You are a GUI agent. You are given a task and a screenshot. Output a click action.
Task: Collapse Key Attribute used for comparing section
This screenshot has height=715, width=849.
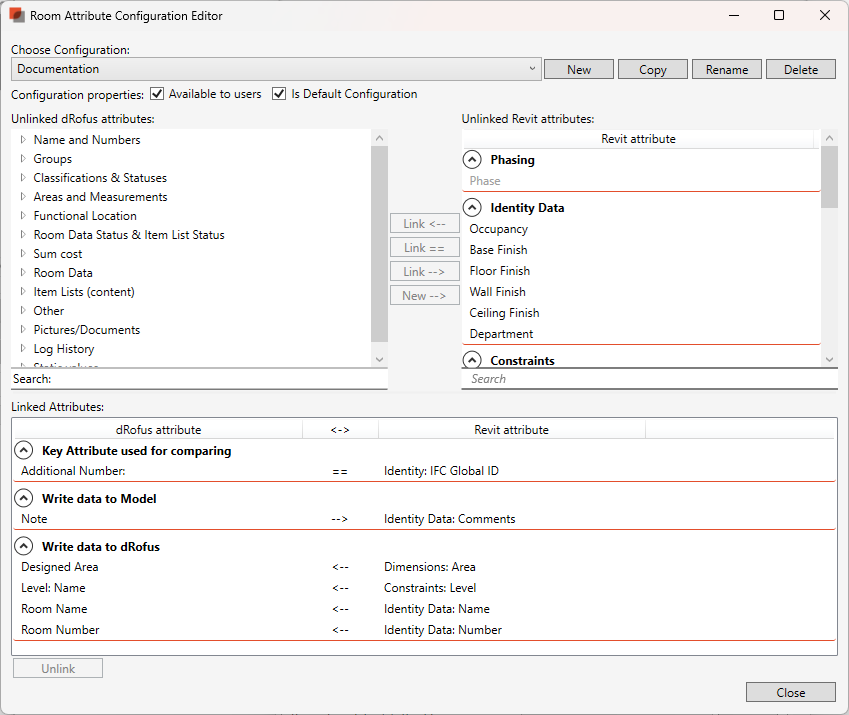coord(25,451)
